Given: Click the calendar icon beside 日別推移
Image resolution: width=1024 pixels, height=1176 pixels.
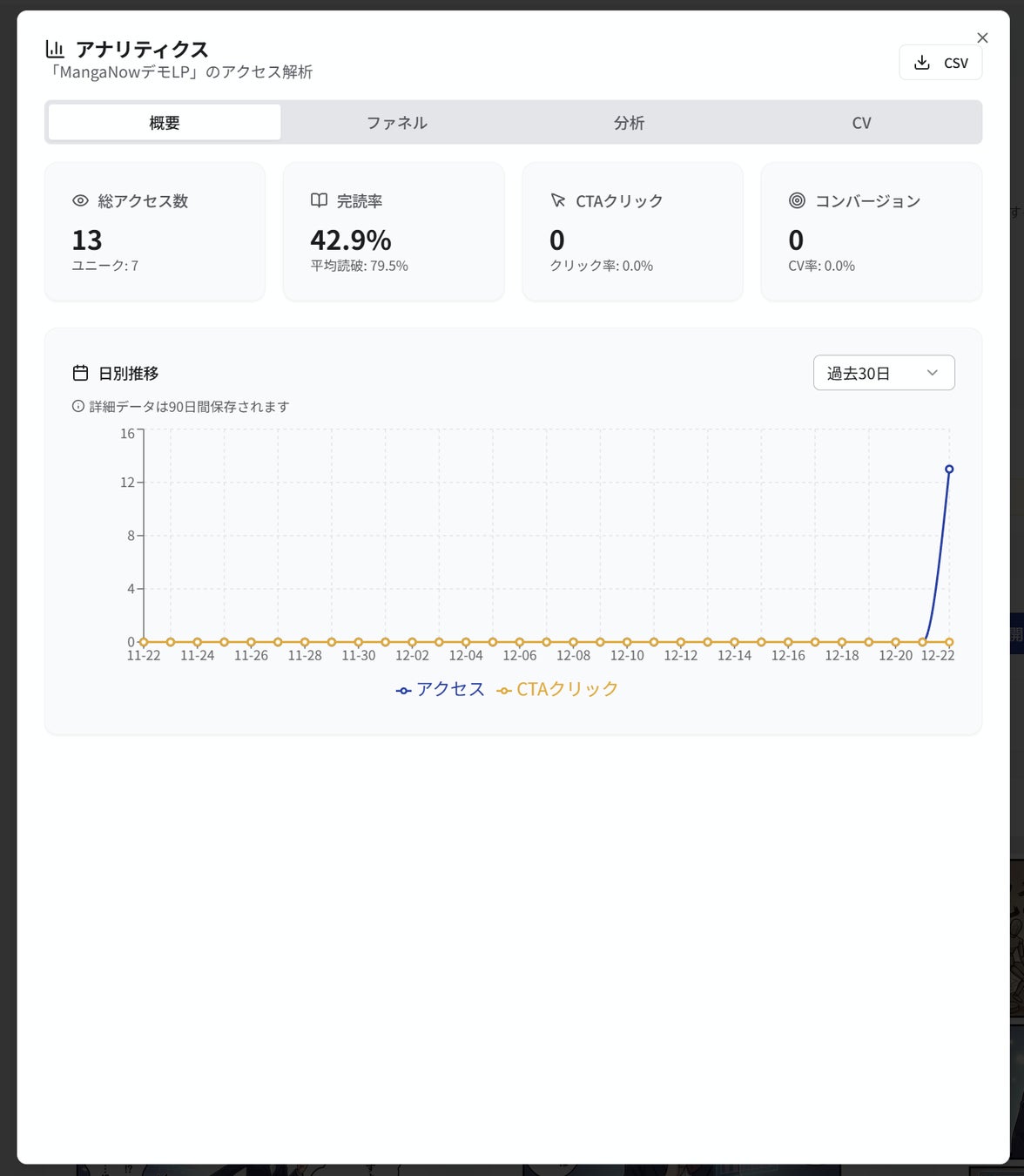Looking at the screenshot, I should pyautogui.click(x=80, y=373).
